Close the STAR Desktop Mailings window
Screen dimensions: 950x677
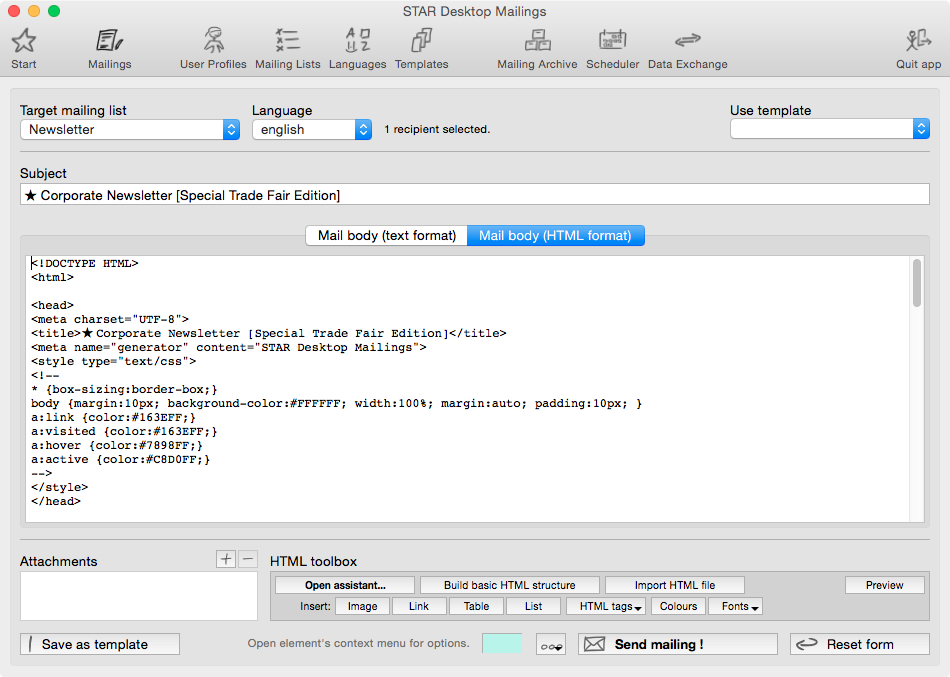14,11
